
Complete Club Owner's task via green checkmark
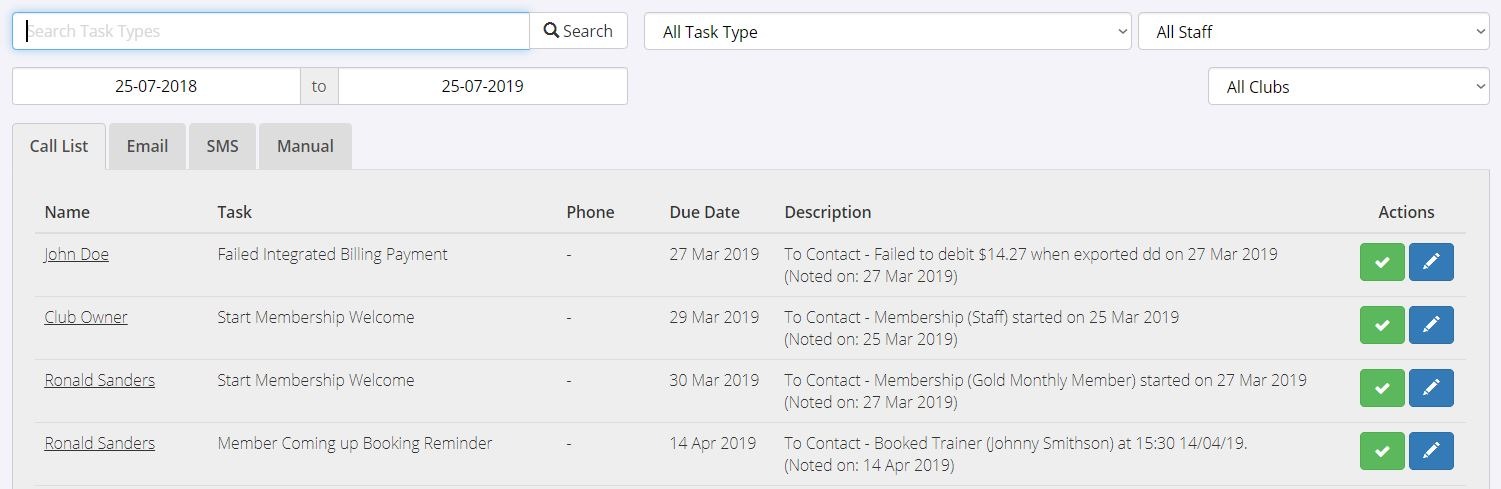(x=1382, y=325)
